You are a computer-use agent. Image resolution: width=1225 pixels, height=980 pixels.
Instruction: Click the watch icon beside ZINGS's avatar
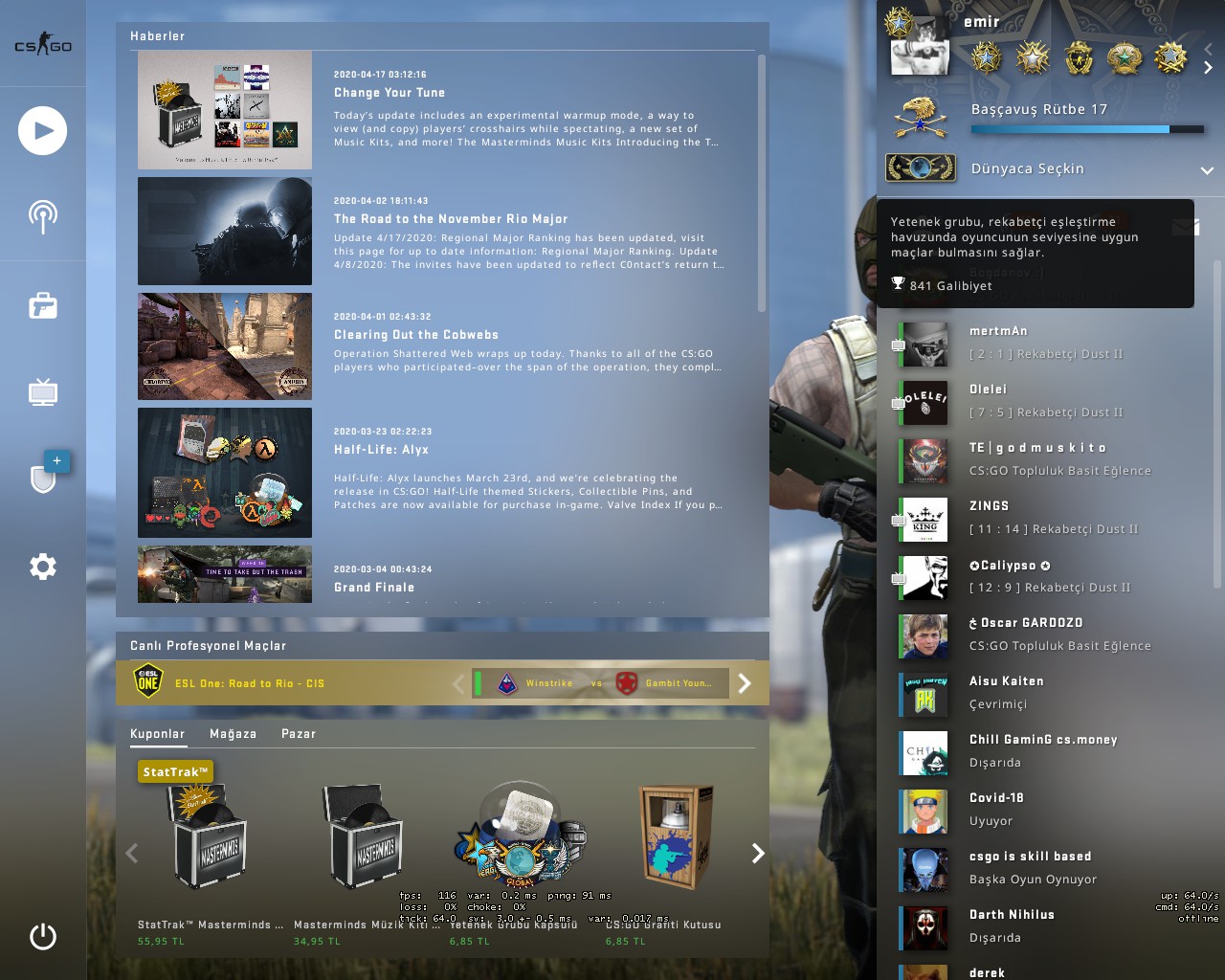pyautogui.click(x=899, y=520)
